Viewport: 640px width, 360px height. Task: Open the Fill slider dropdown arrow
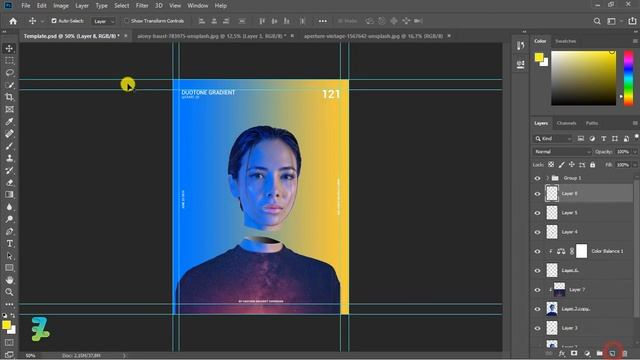point(635,165)
